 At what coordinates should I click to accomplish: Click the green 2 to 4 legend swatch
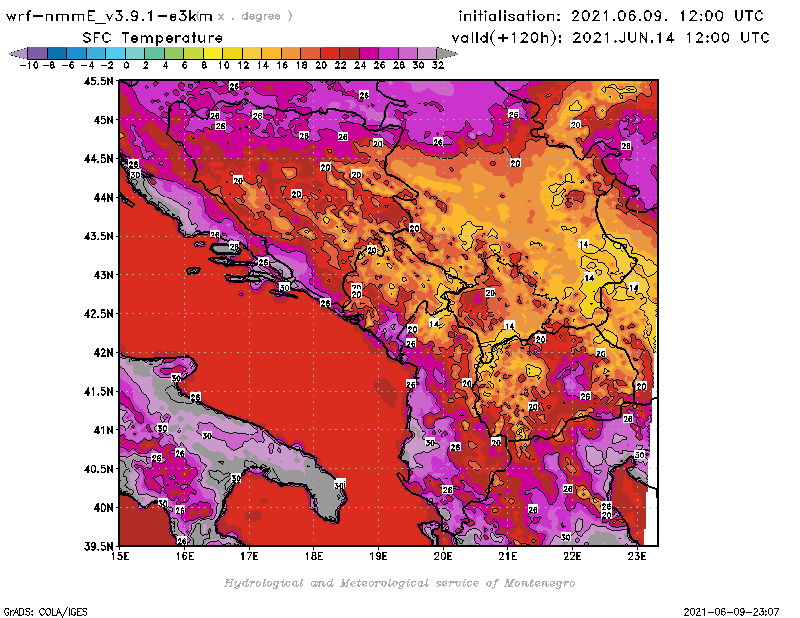click(x=155, y=53)
